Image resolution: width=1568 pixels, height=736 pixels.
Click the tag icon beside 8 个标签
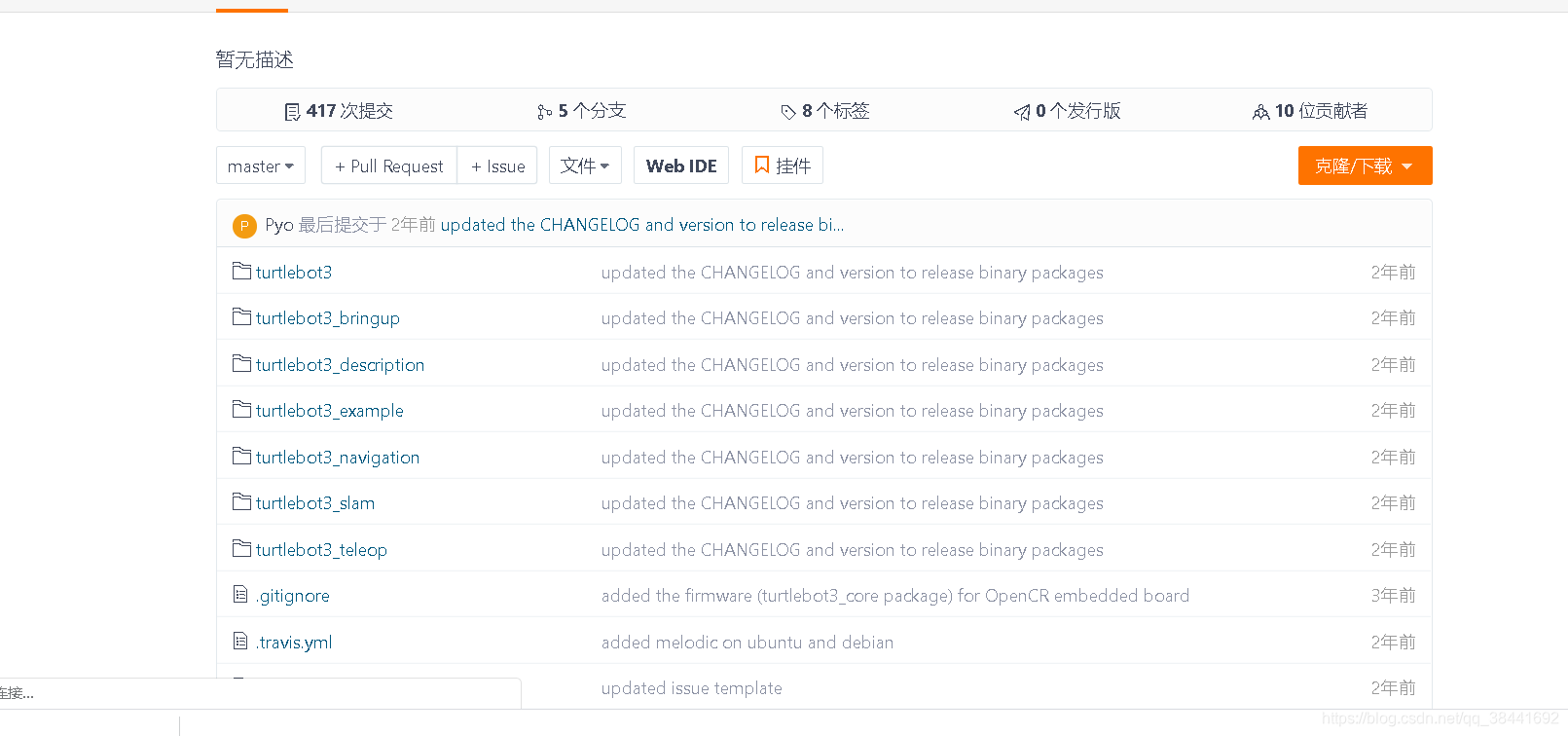pos(788,112)
